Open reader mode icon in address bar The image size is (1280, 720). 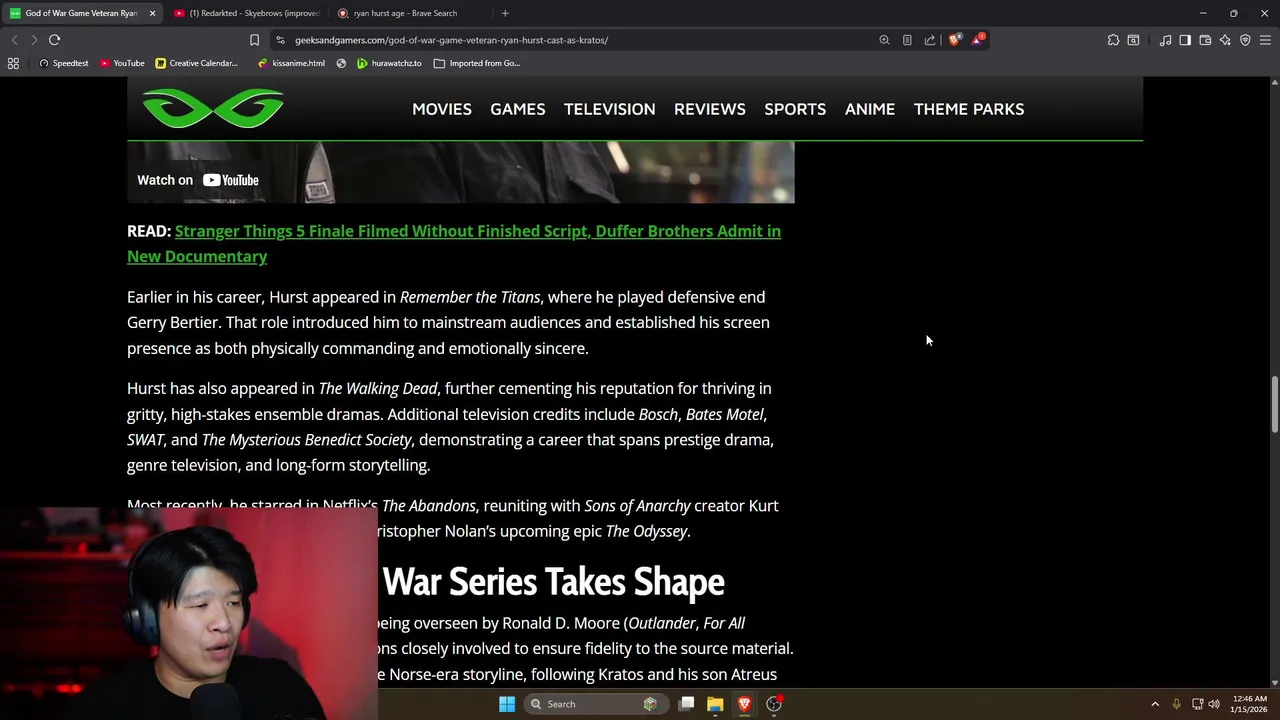tap(907, 40)
